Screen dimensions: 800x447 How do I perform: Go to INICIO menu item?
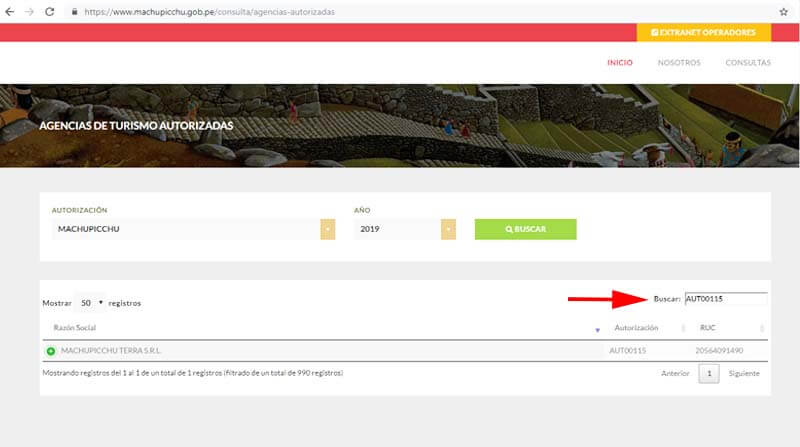point(620,63)
